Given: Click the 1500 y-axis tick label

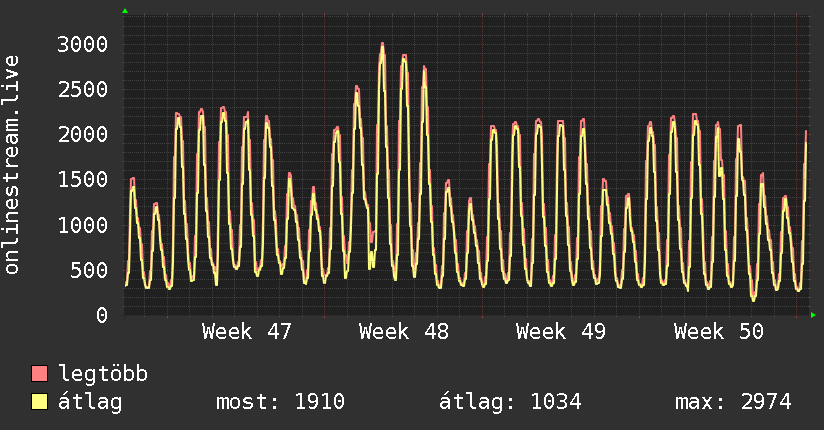Looking at the screenshot, I should point(83,180).
